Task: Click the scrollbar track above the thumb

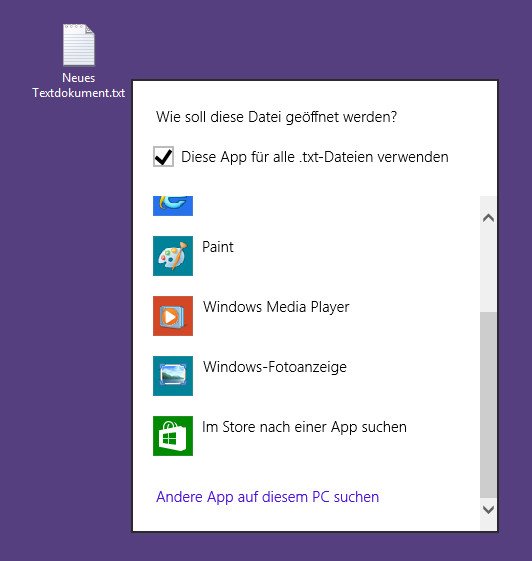Action: coord(488,268)
